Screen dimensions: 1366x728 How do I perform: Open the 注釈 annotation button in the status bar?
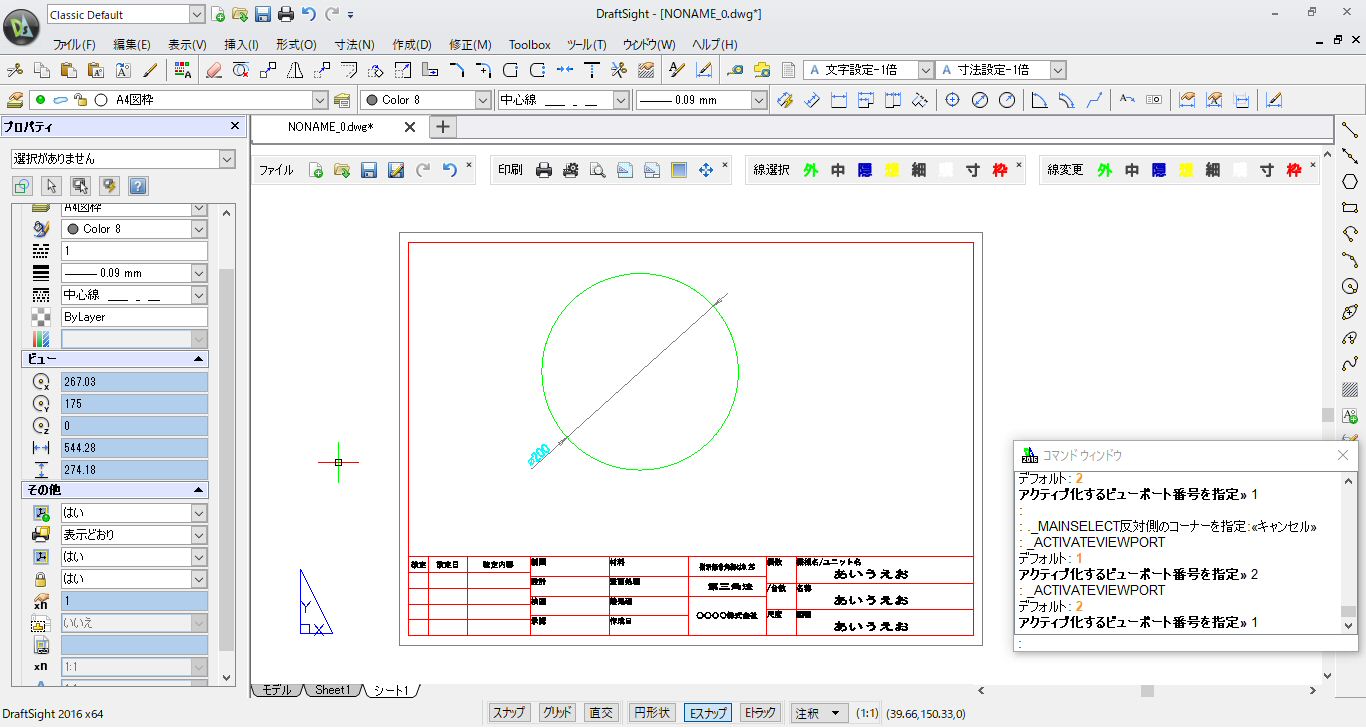pyautogui.click(x=820, y=713)
